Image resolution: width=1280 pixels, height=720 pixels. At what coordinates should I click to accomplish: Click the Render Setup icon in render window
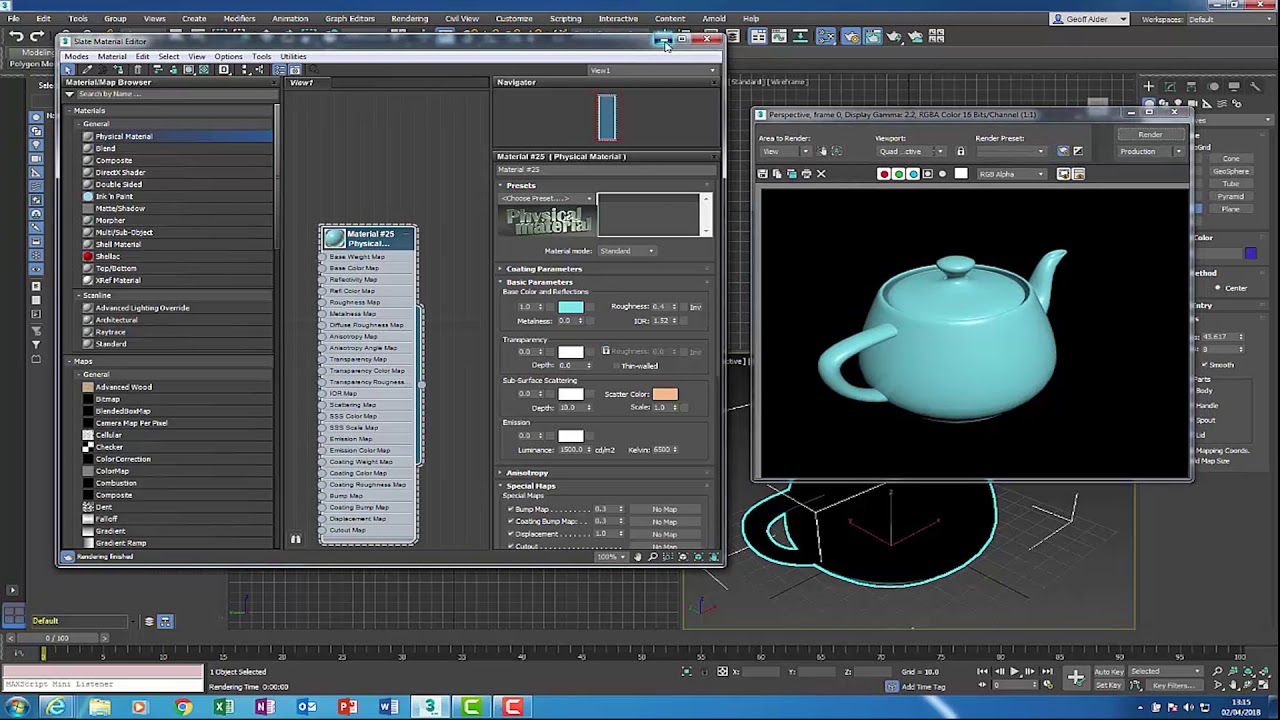(x=1063, y=151)
